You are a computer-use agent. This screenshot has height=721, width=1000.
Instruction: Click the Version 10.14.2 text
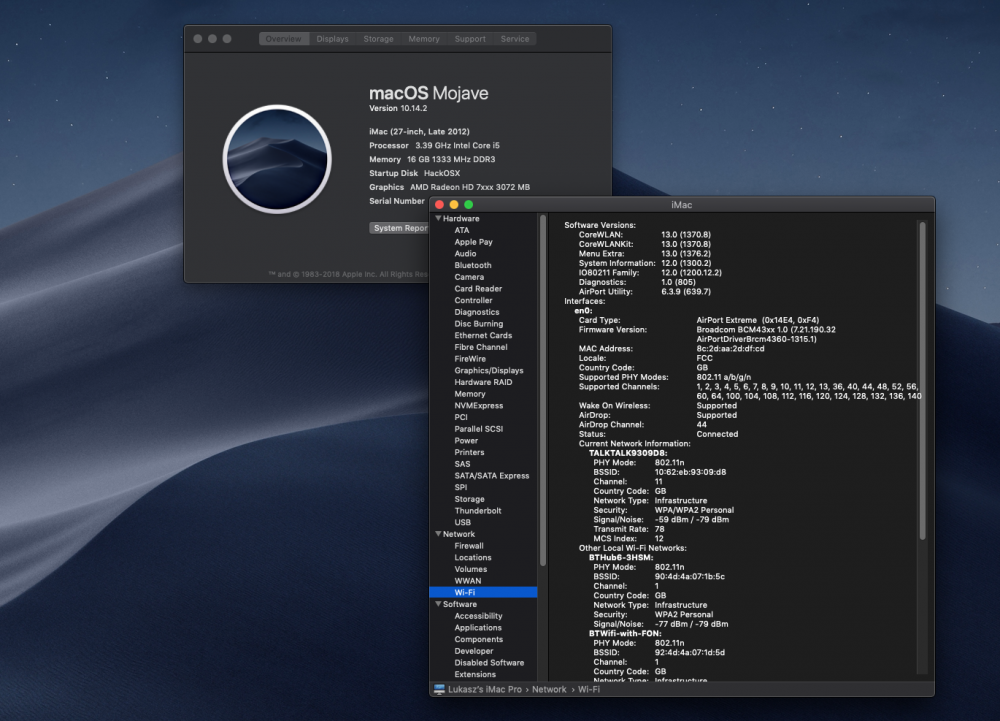point(398,108)
